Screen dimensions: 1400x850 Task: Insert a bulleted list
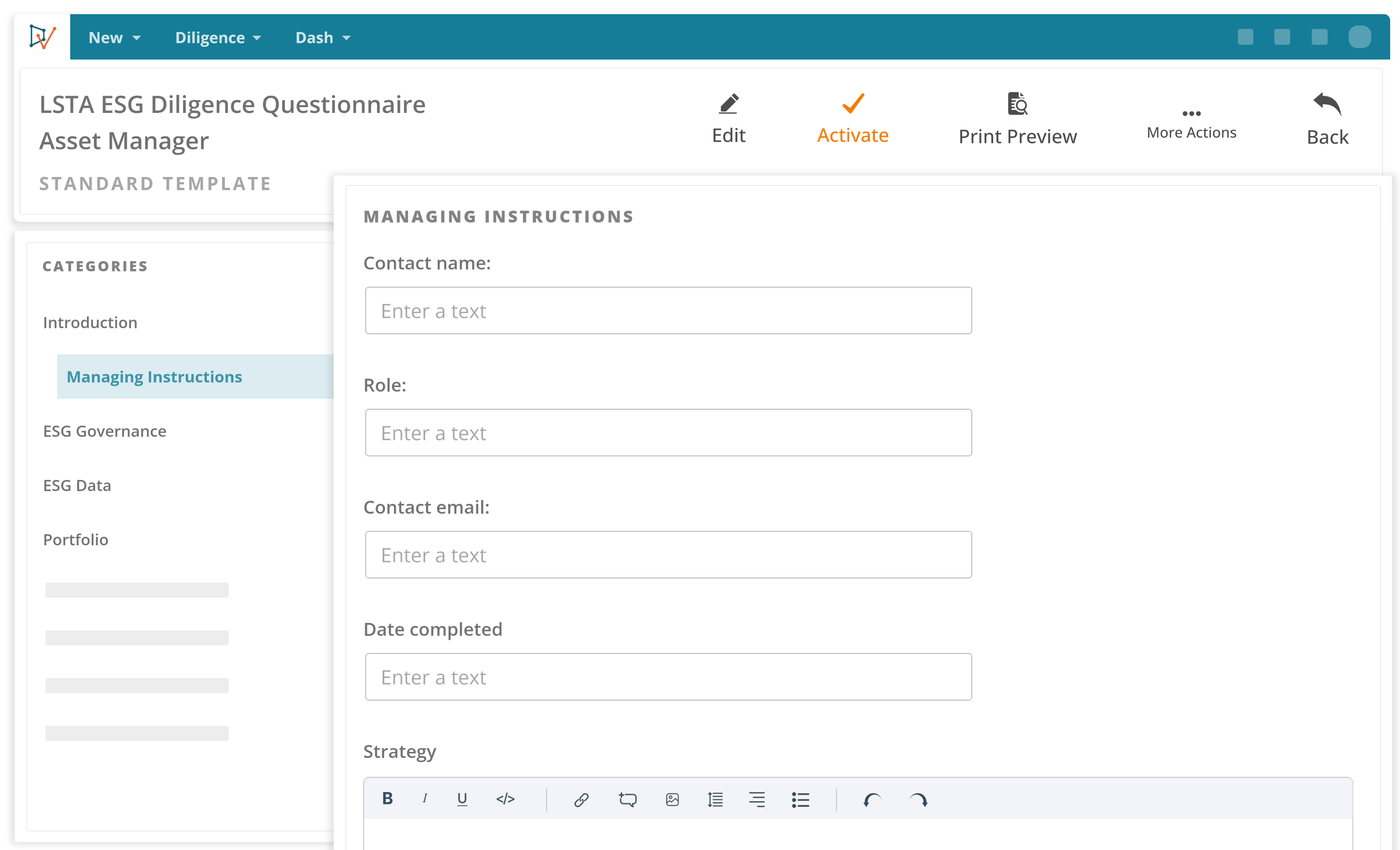click(x=801, y=800)
